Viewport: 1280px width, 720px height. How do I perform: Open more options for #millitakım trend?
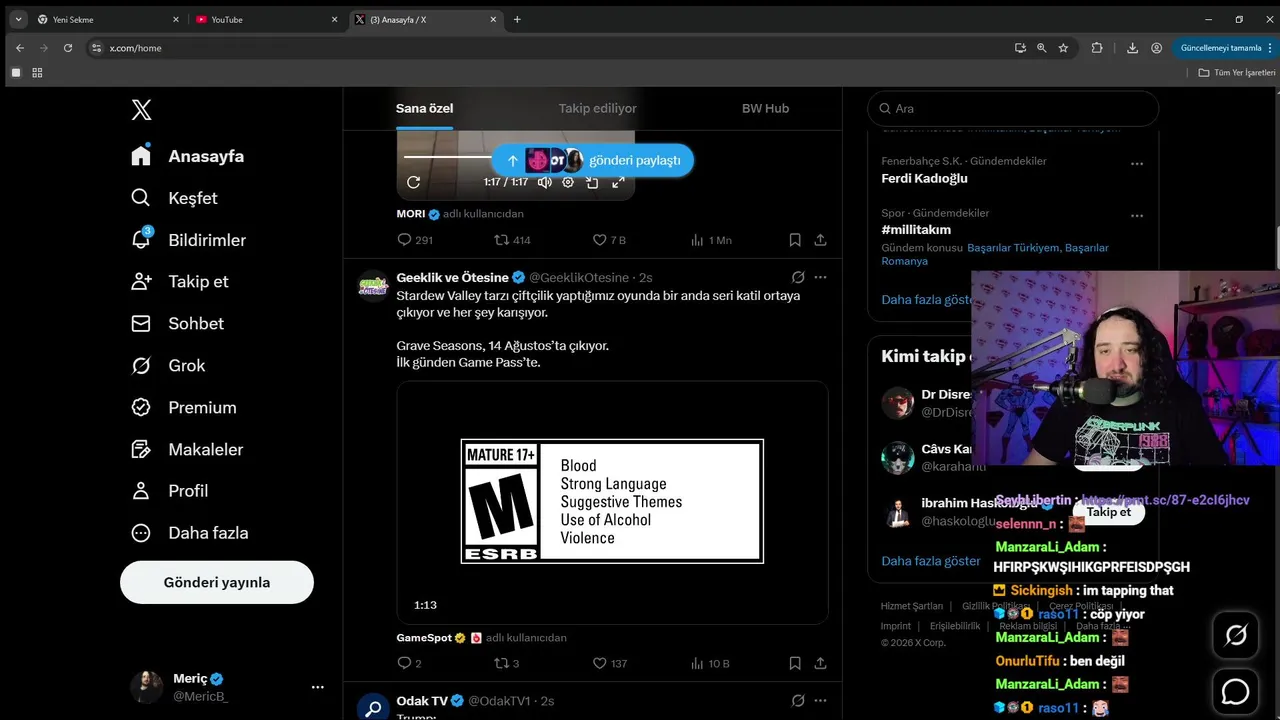1137,215
